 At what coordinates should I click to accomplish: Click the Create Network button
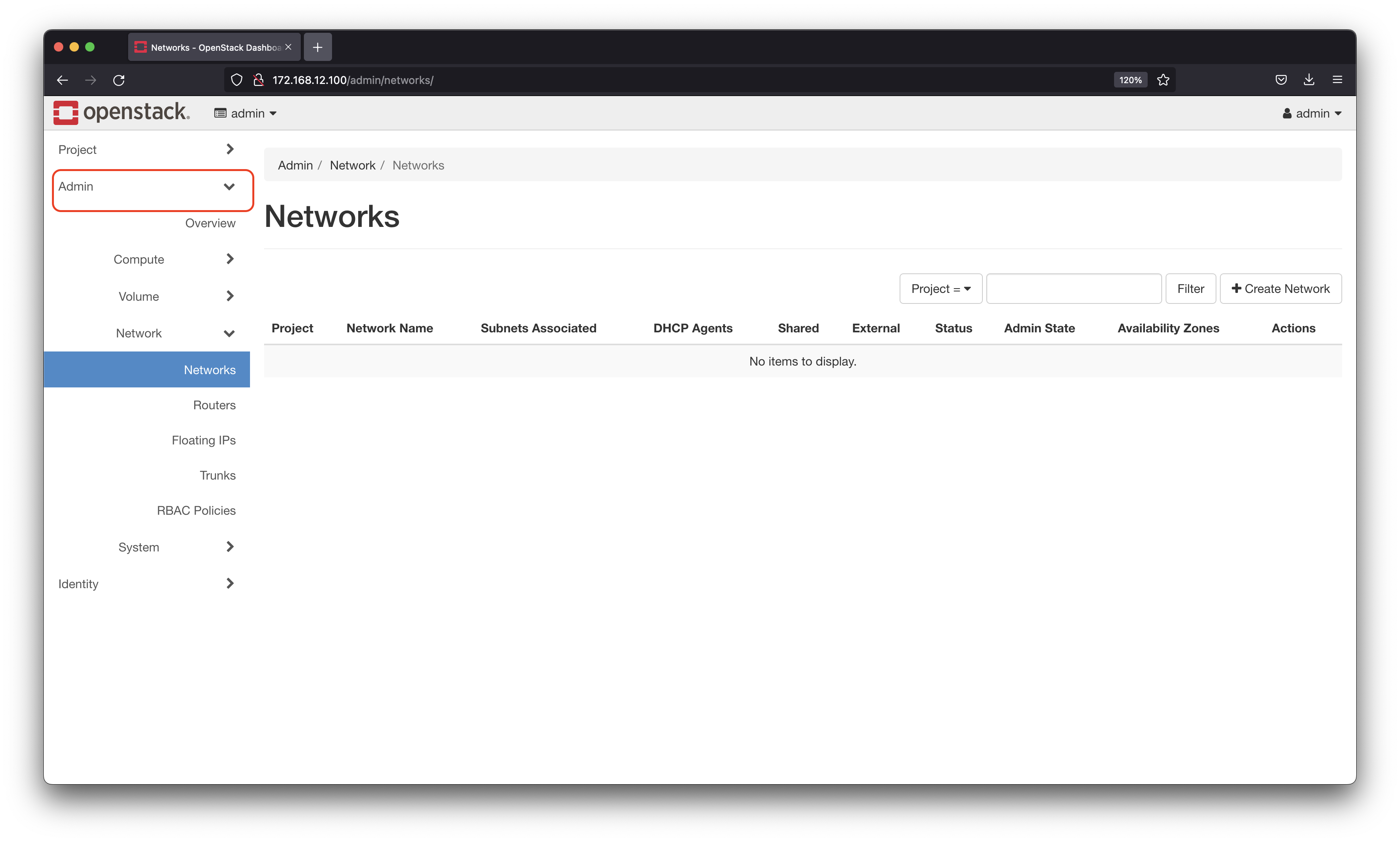[1280, 289]
